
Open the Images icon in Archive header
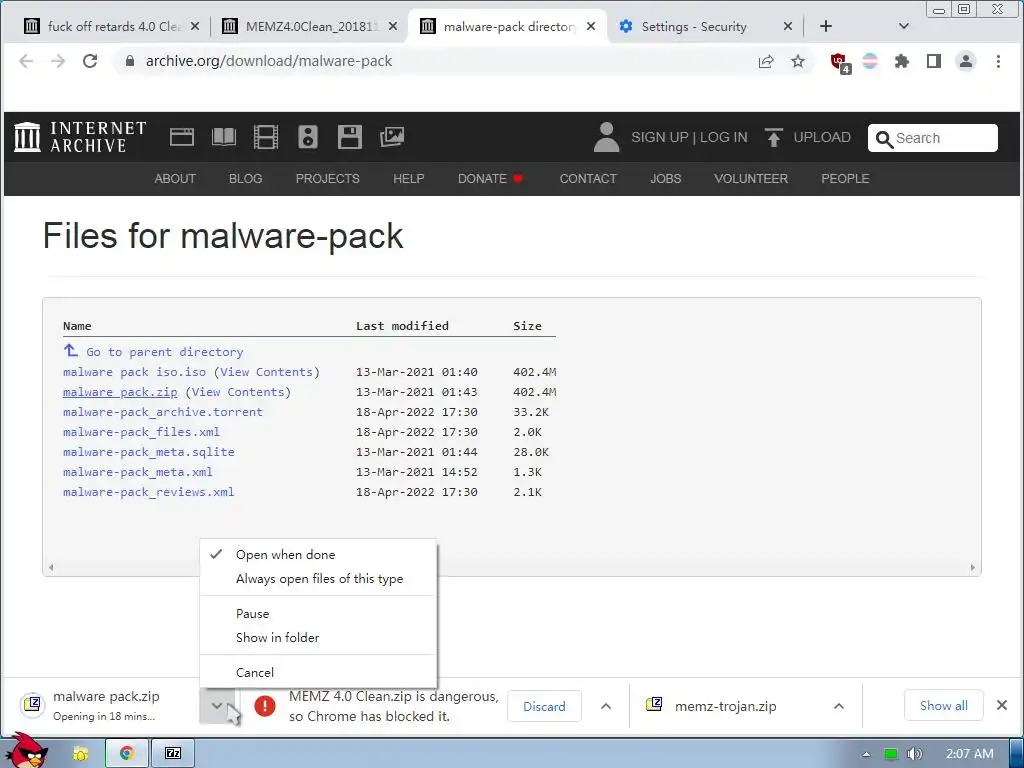[392, 137]
